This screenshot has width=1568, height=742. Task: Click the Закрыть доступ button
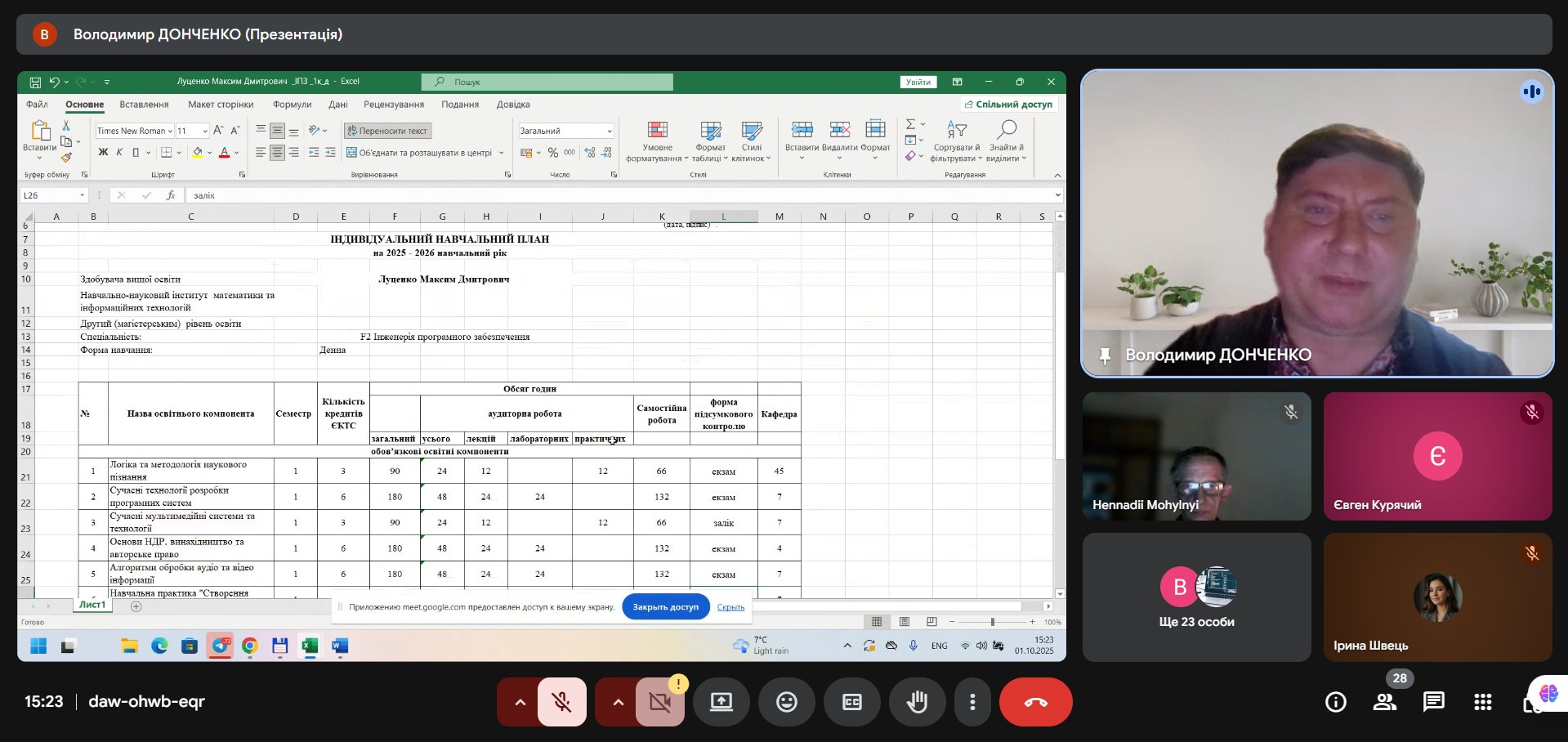click(x=665, y=607)
